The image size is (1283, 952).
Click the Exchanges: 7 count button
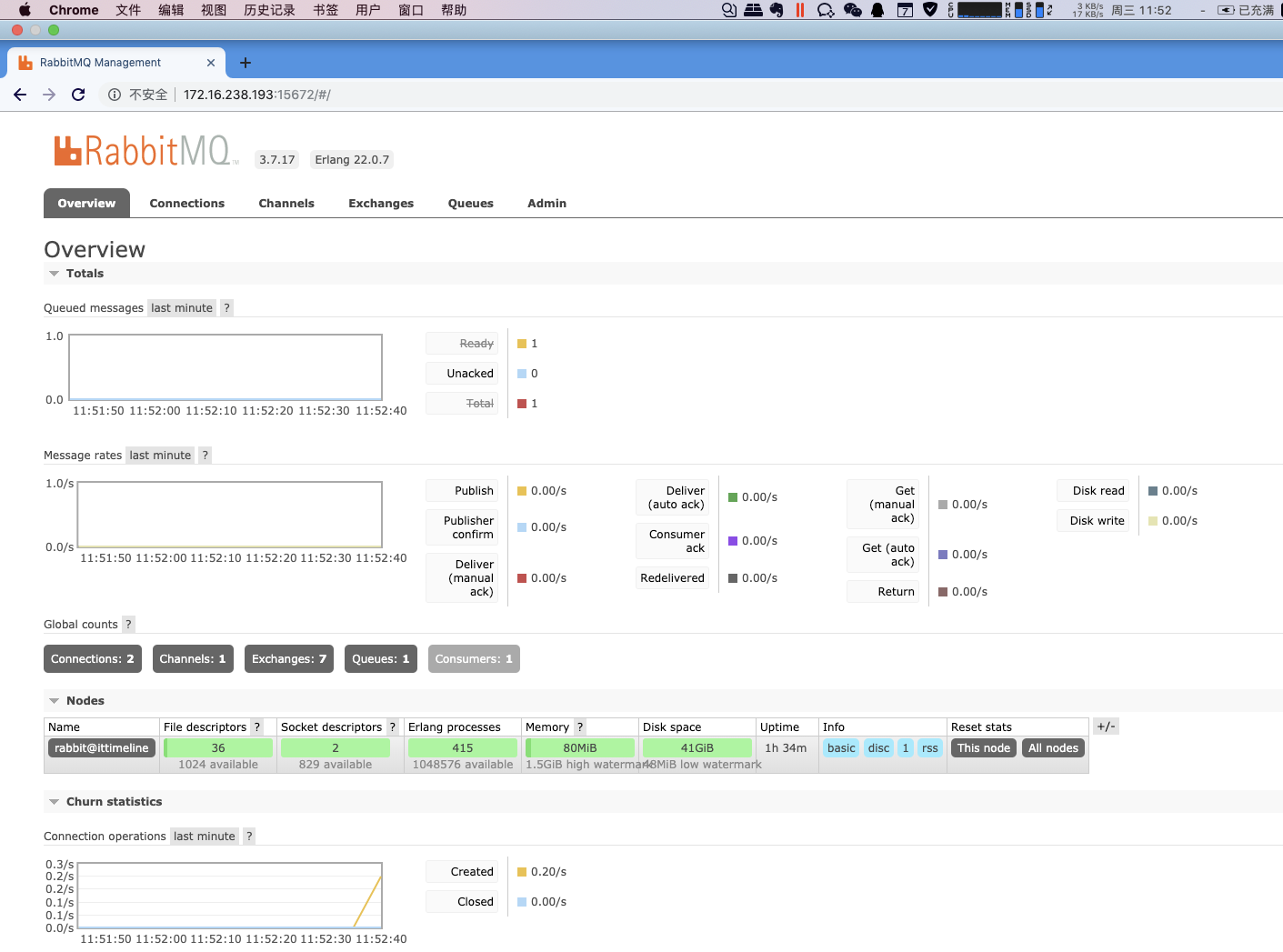click(x=289, y=659)
